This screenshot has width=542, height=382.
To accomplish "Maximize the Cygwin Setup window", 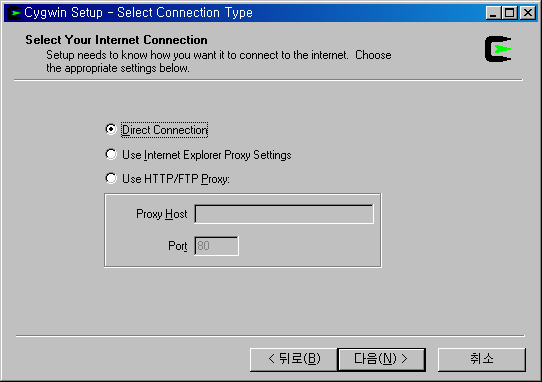I will click(510, 13).
